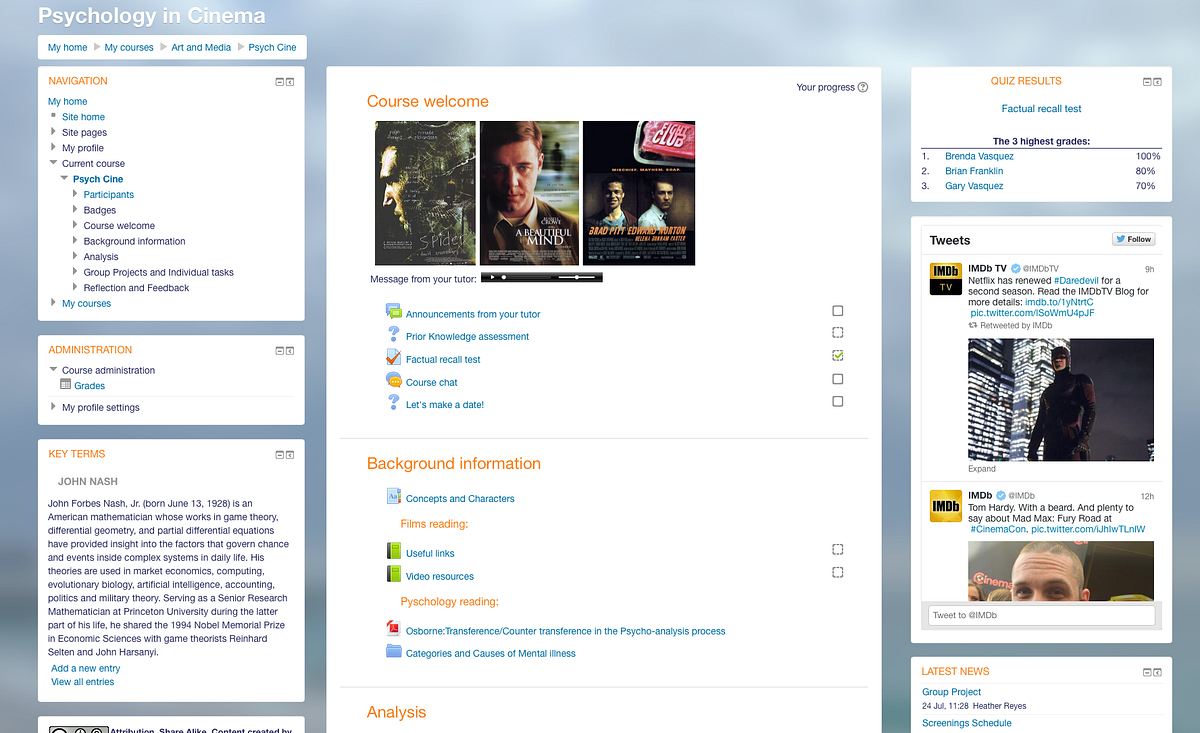Go to My home breadcrumb
Image resolution: width=1200 pixels, height=733 pixels.
click(68, 47)
